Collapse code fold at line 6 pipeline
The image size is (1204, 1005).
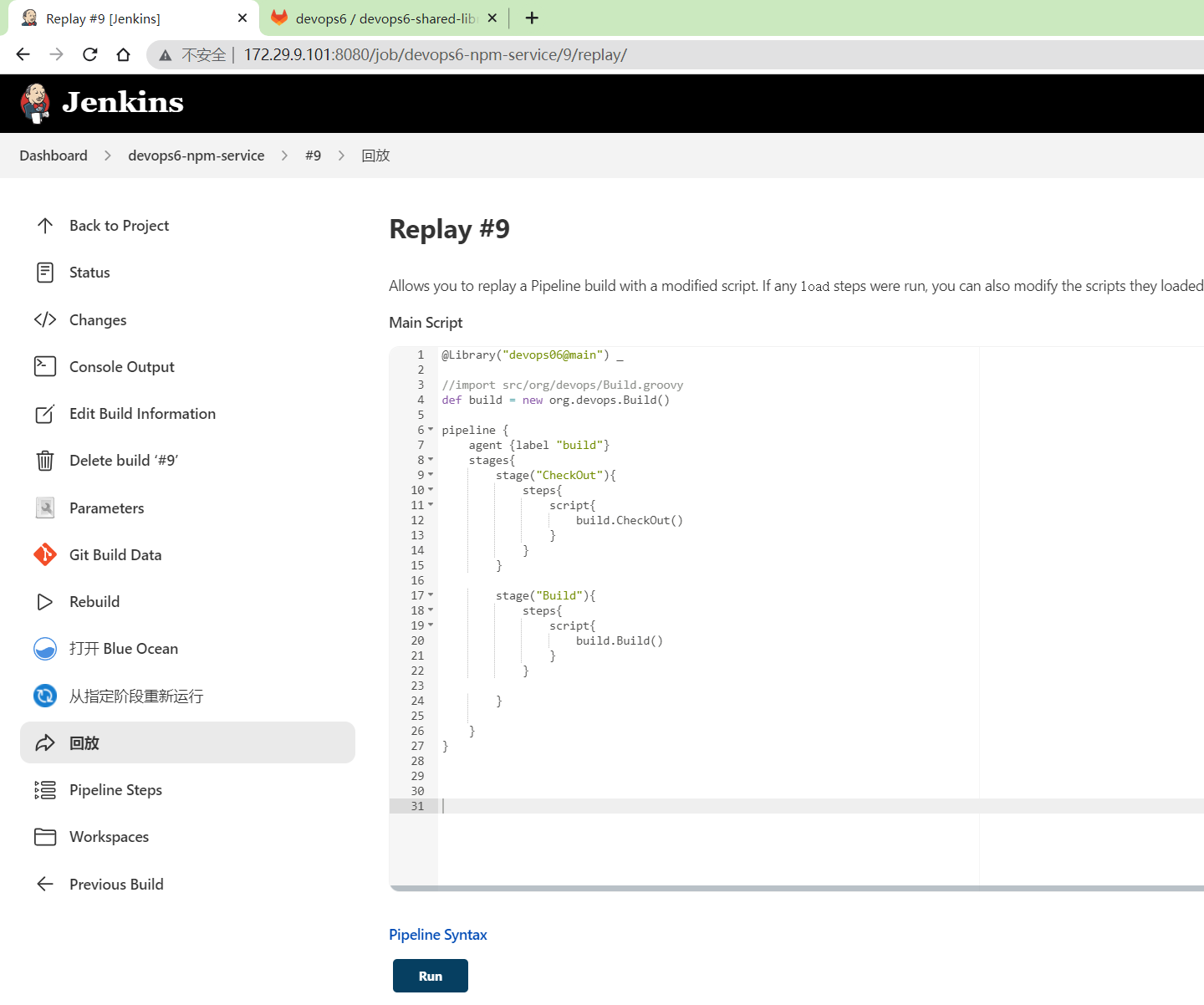coord(431,430)
